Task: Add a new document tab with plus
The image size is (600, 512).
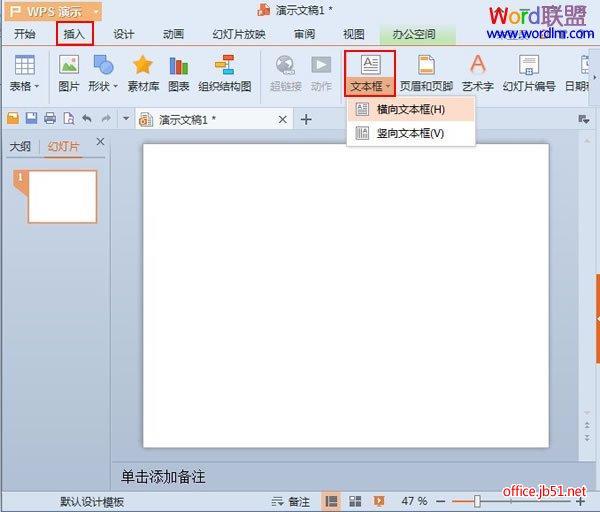Action: click(x=306, y=119)
